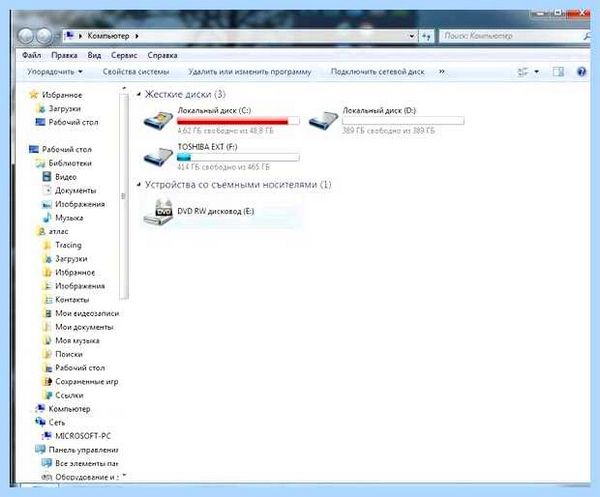Select Рабочий стол under Избранное
The image size is (600, 497).
point(73,122)
